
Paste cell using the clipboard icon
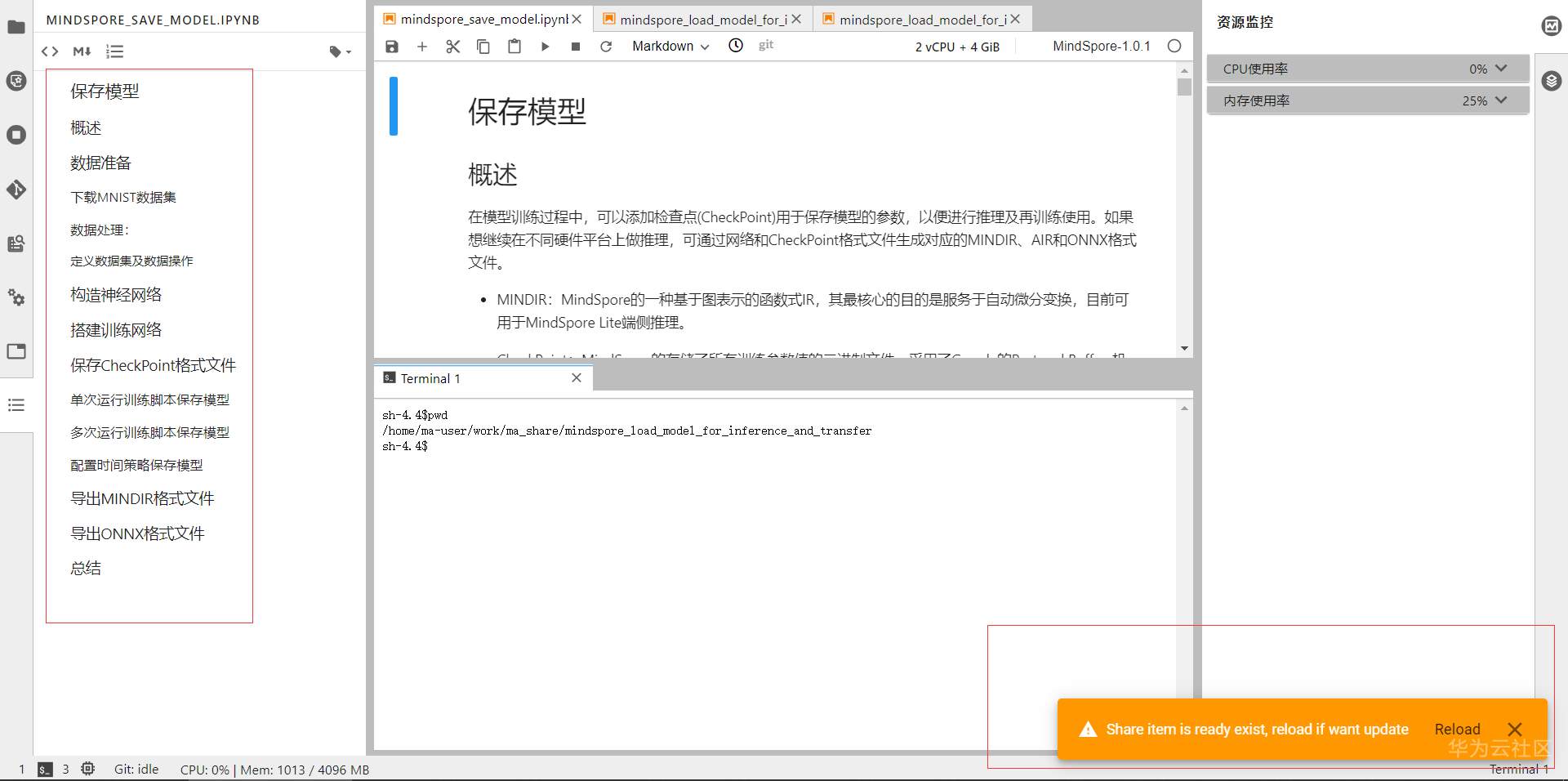514,47
